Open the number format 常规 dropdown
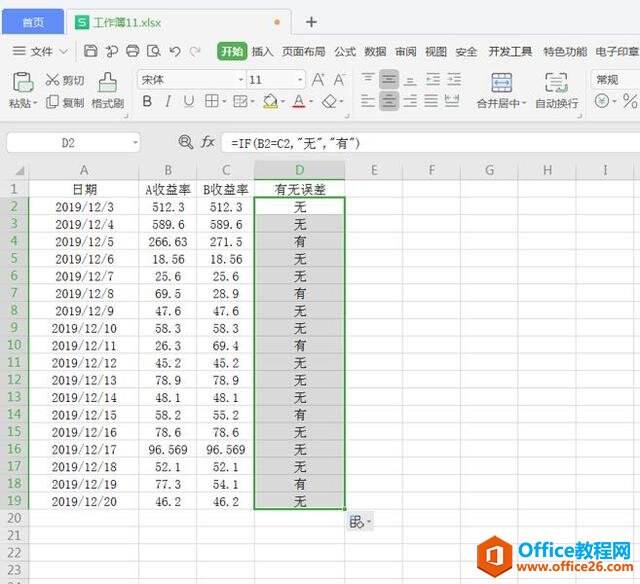 tap(616, 80)
